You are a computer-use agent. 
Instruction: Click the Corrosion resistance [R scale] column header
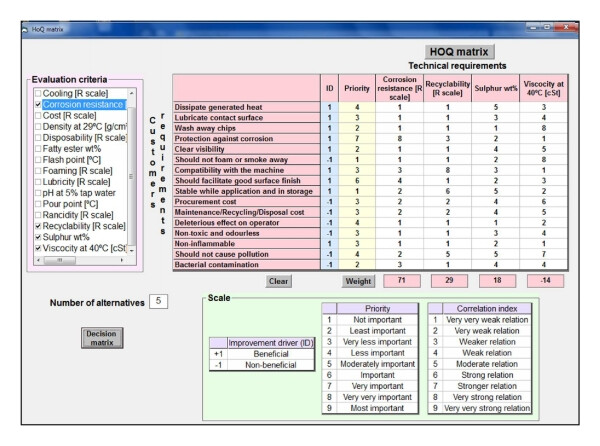pyautogui.click(x=399, y=88)
